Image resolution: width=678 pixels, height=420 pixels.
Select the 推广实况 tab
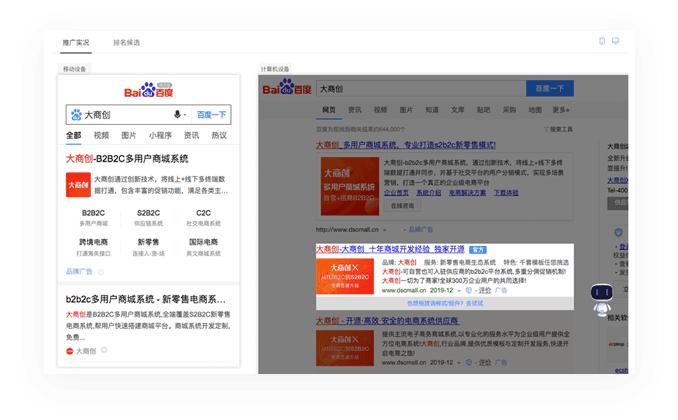[76, 43]
